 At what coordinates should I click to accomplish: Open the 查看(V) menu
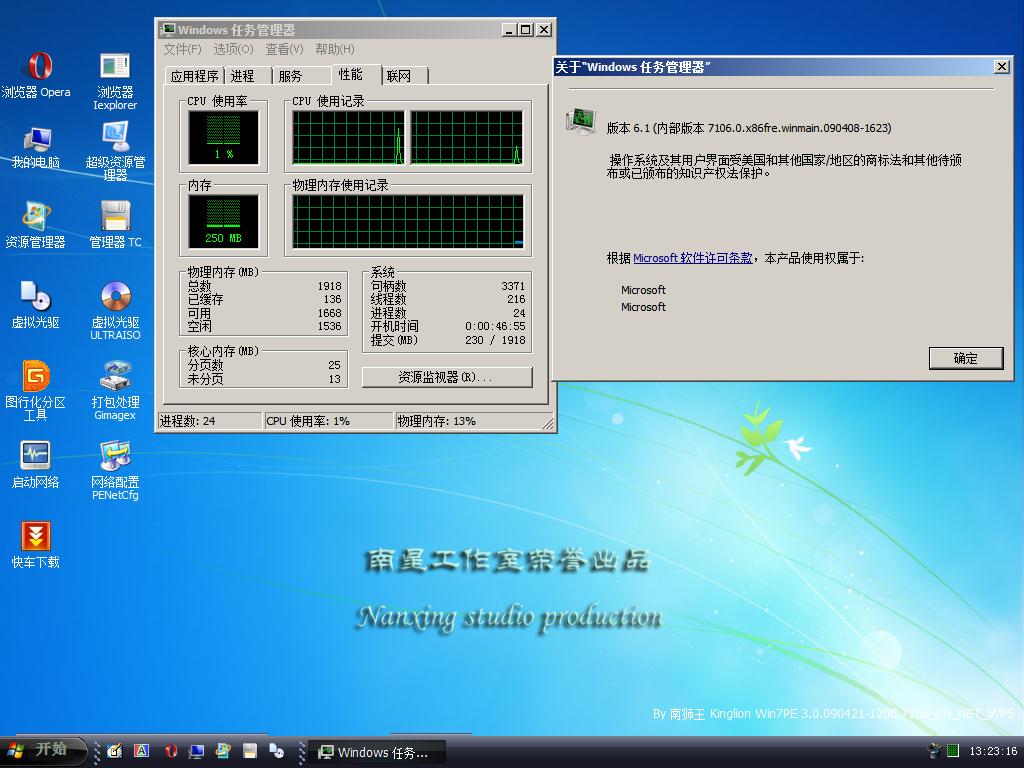(284, 49)
